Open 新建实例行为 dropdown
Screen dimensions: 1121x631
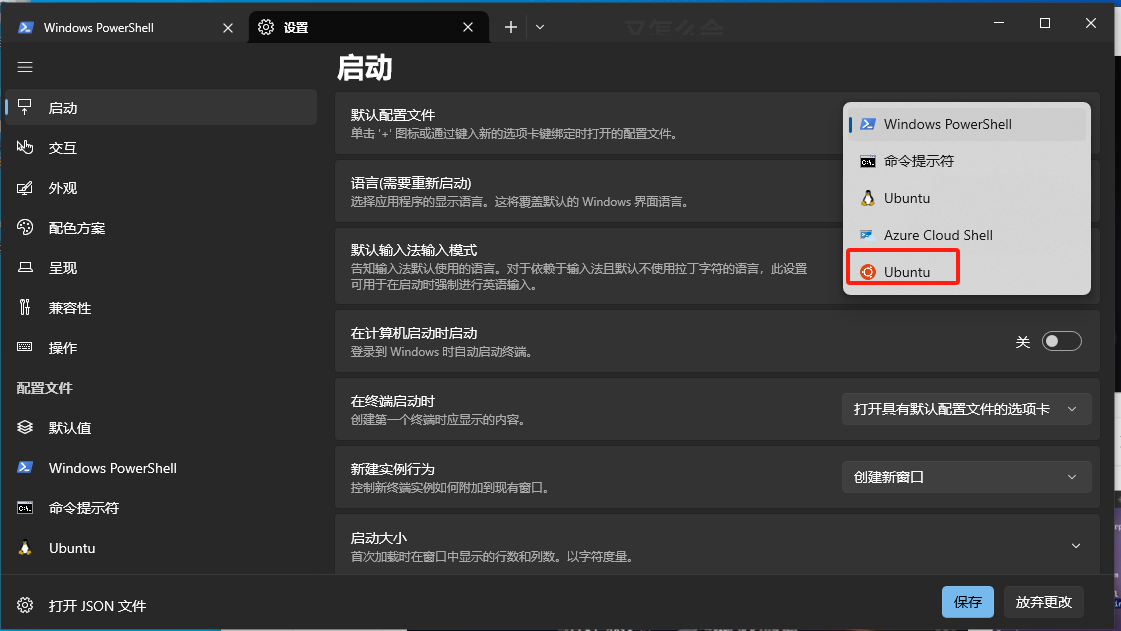pos(967,477)
